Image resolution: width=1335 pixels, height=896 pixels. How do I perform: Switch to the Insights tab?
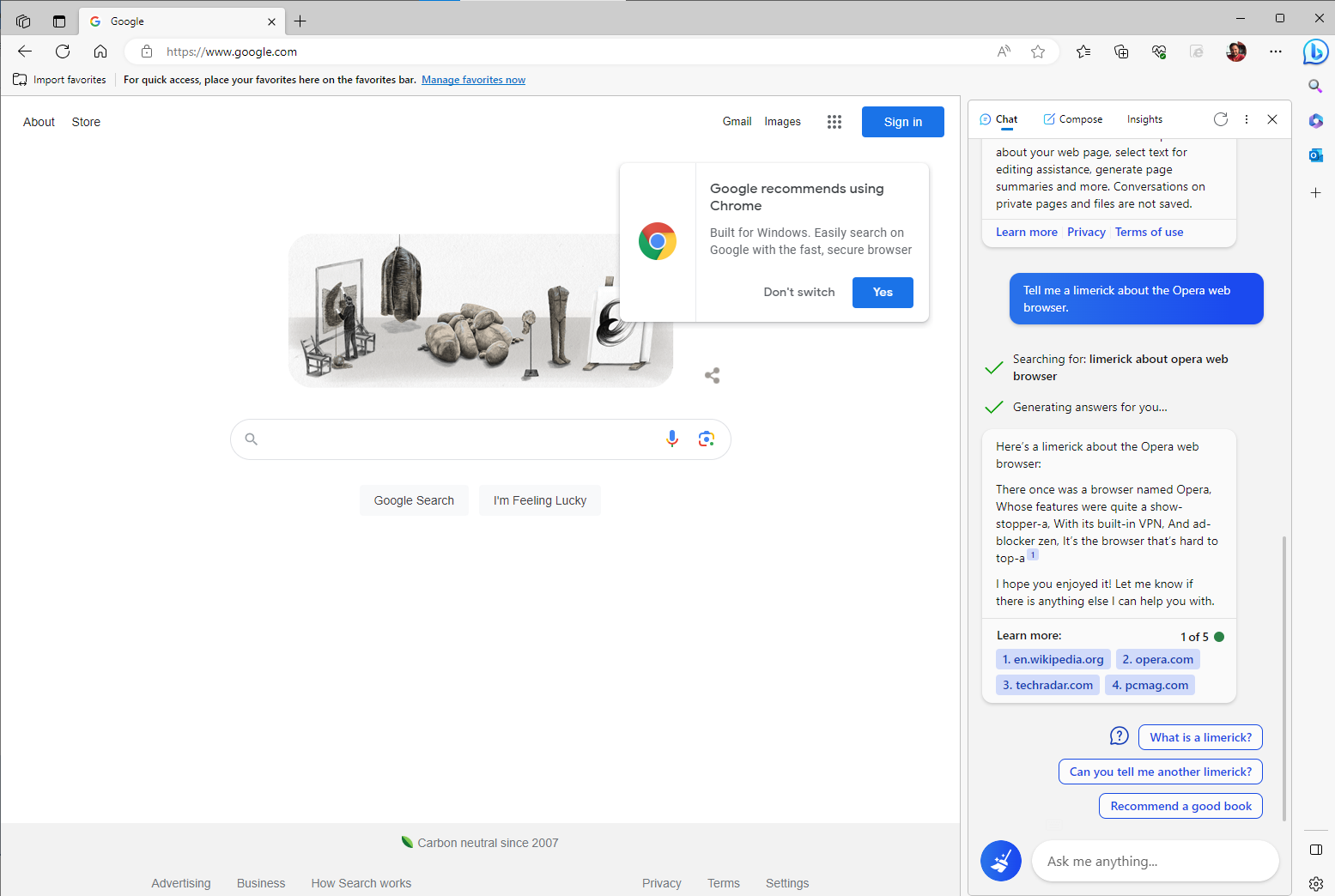(1144, 119)
